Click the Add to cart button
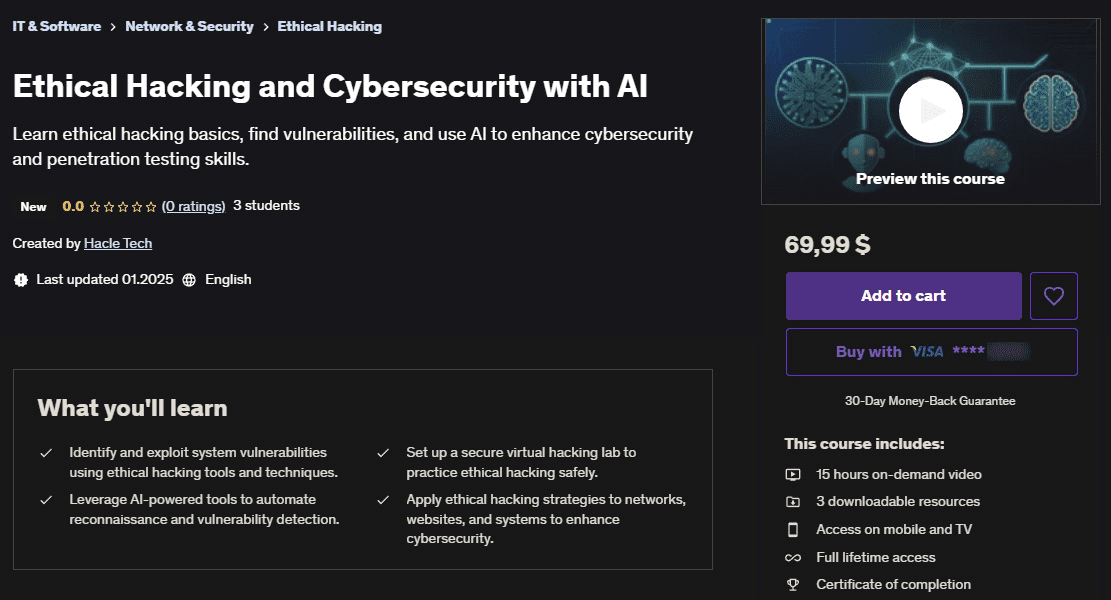 coord(903,295)
